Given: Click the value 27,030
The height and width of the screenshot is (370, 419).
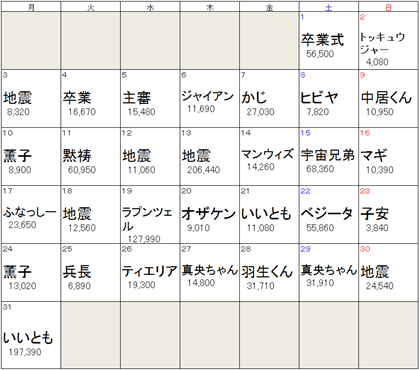Looking at the screenshot, I should (261, 112).
